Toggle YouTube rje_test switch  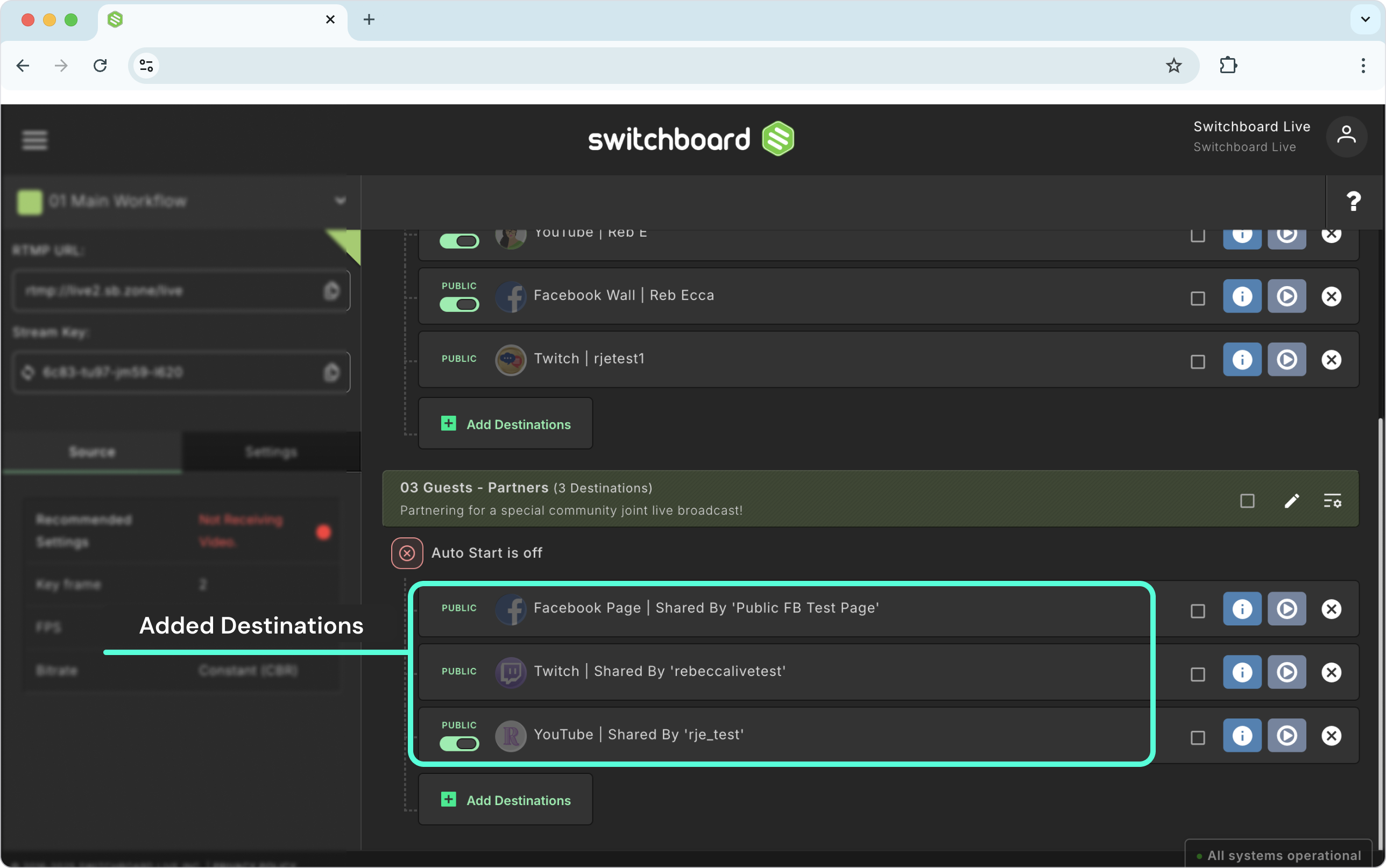[459, 743]
